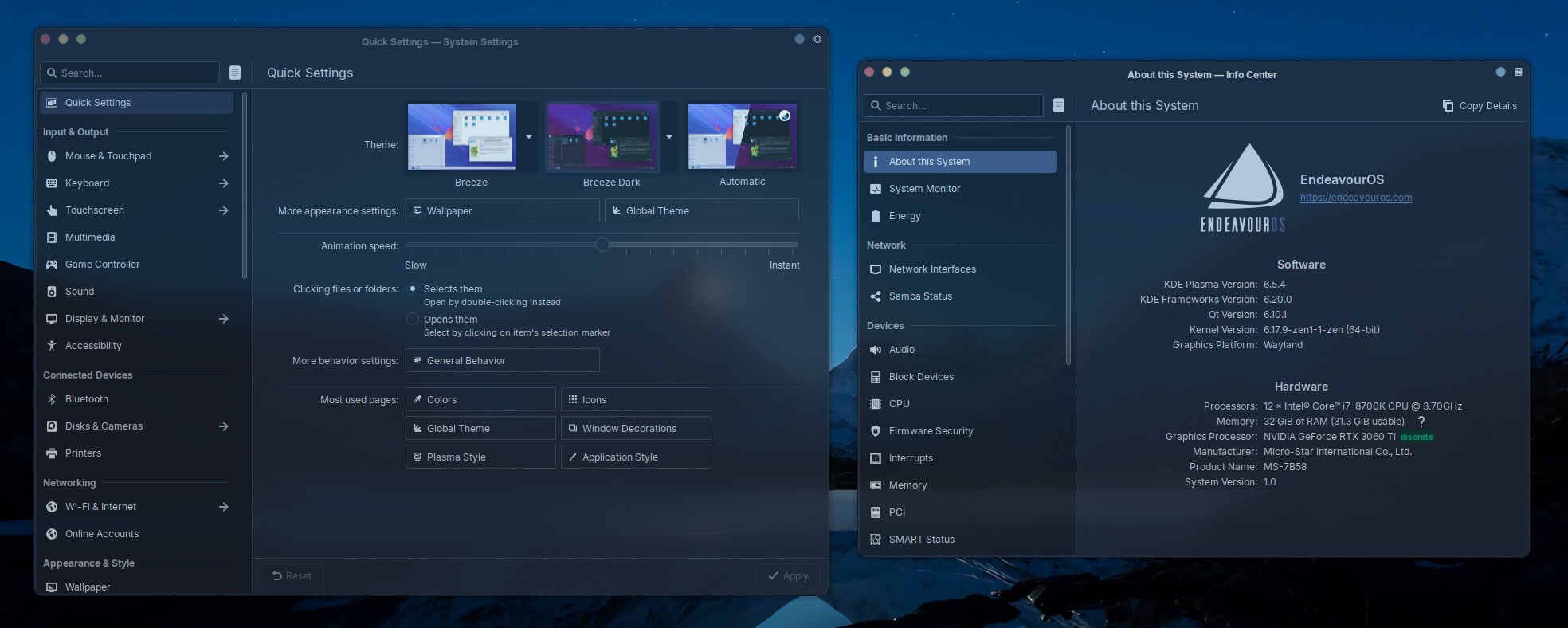
Task: Adjust the Animation speed slider handle
Action: click(602, 245)
